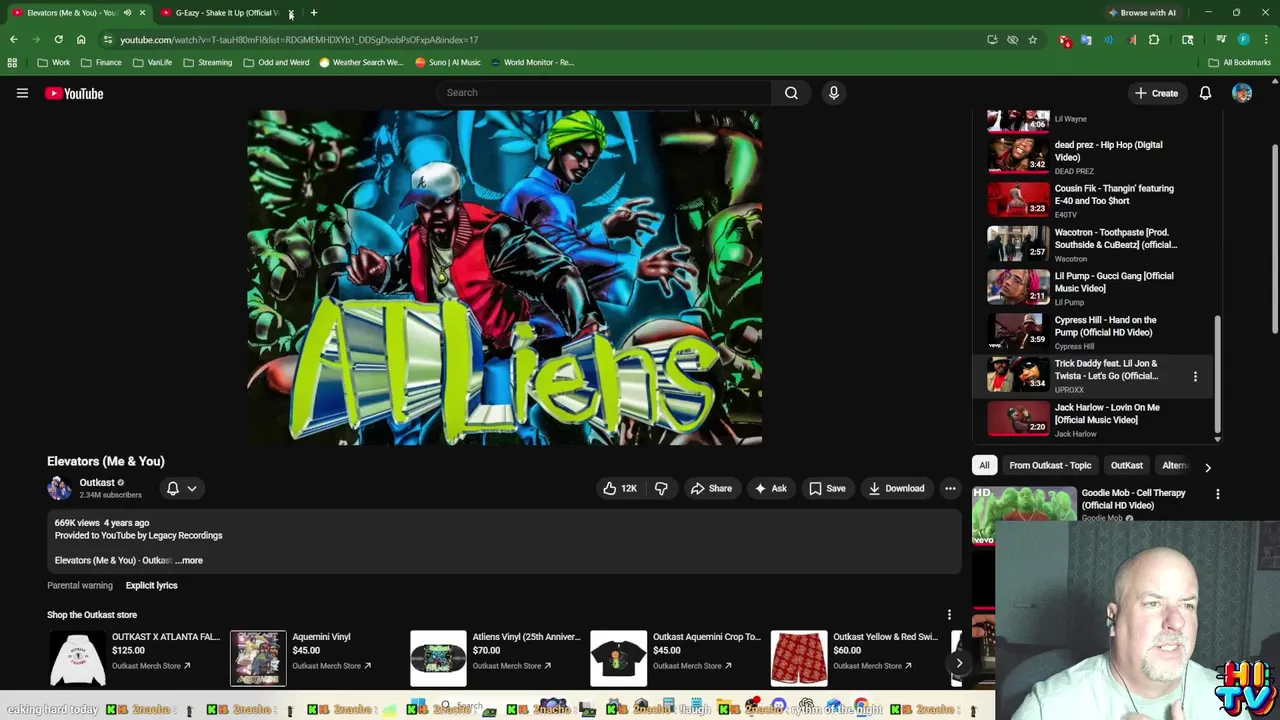Viewport: 1280px width, 720px height.
Task: Click the Create button
Action: [1155, 93]
